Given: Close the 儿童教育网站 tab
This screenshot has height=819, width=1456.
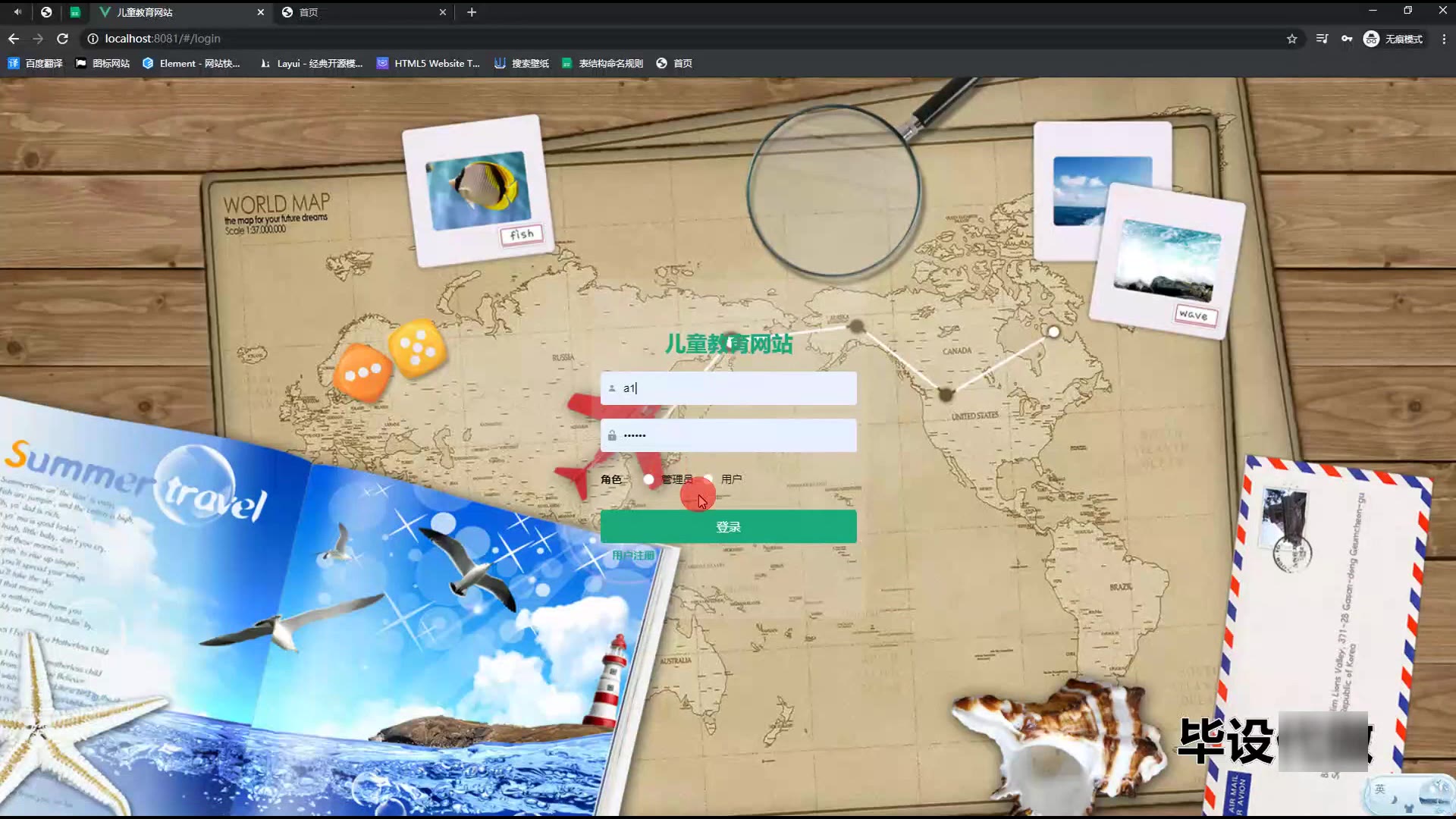Looking at the screenshot, I should pyautogui.click(x=261, y=12).
